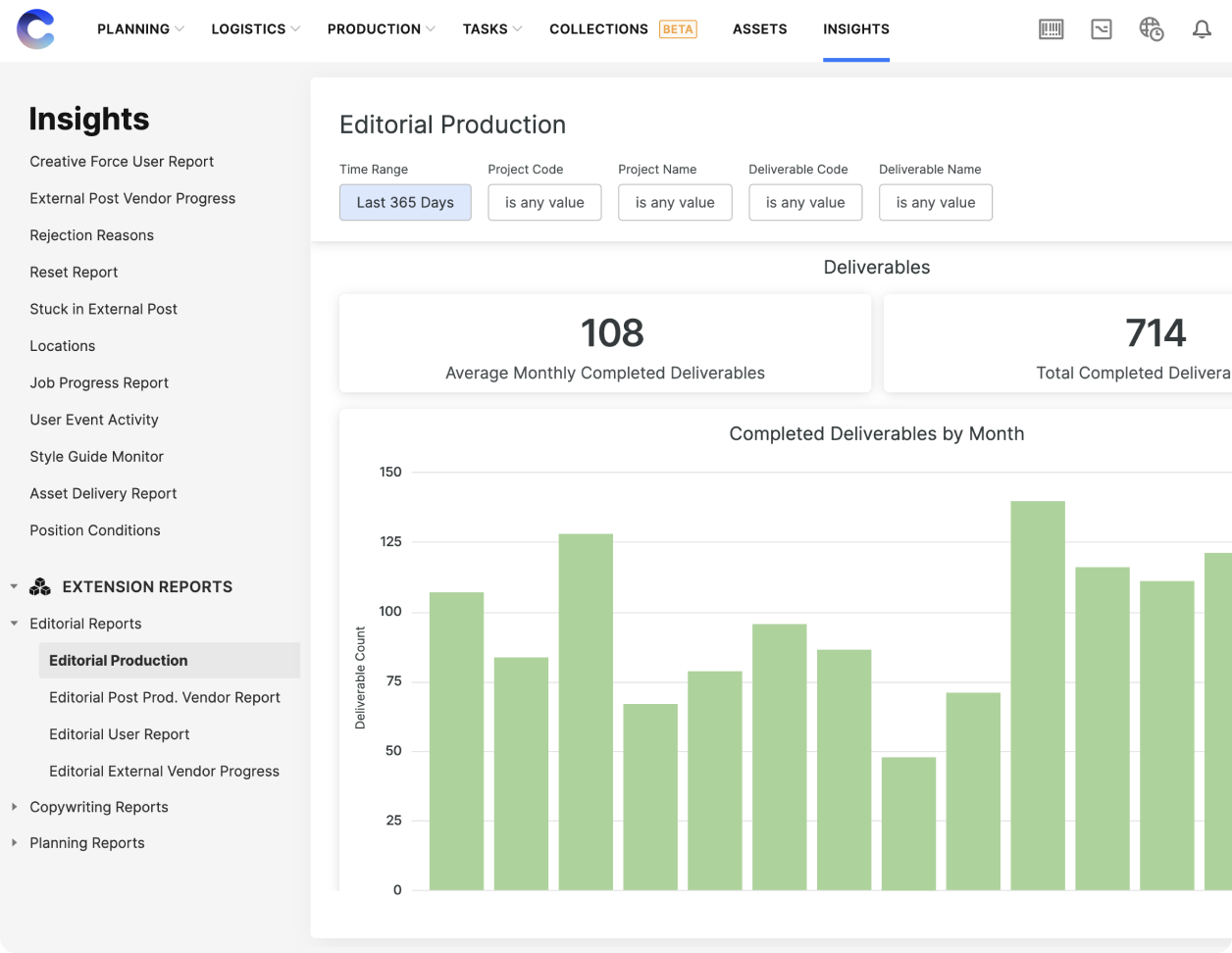The image size is (1232, 953).
Task: Open the notifications bell icon
Action: [1202, 29]
